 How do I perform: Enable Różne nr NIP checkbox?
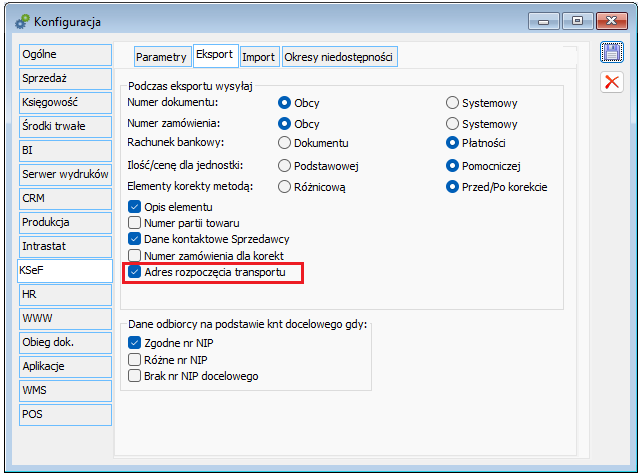click(134, 359)
